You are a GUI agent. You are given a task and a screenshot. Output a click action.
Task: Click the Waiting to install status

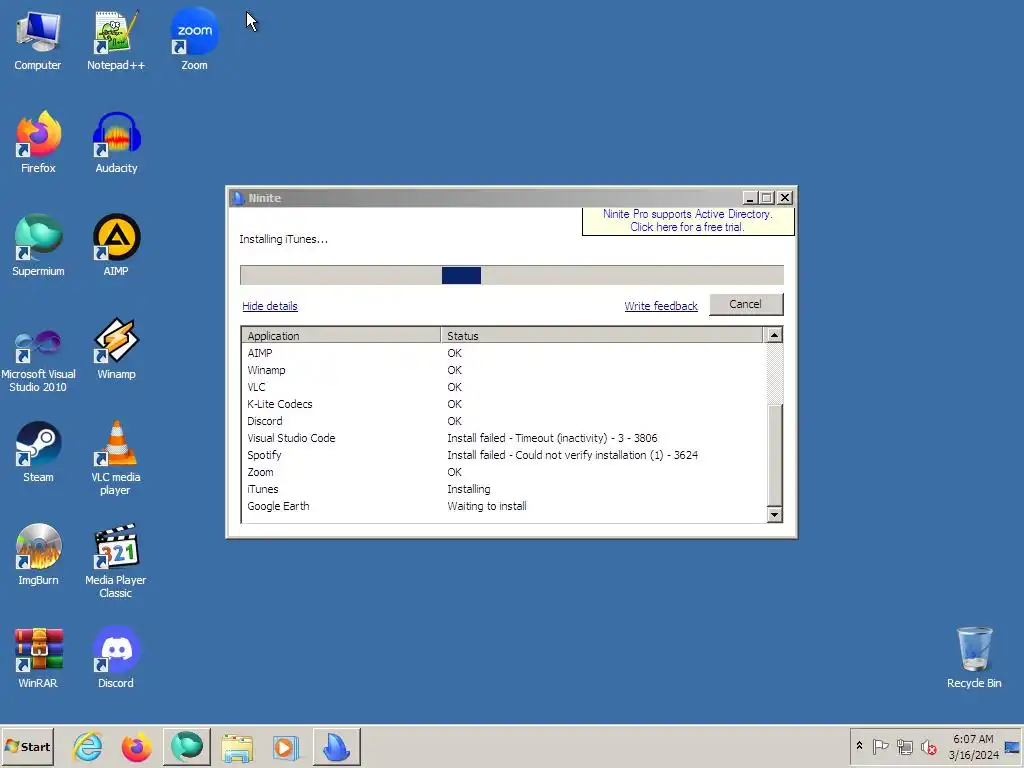point(487,505)
